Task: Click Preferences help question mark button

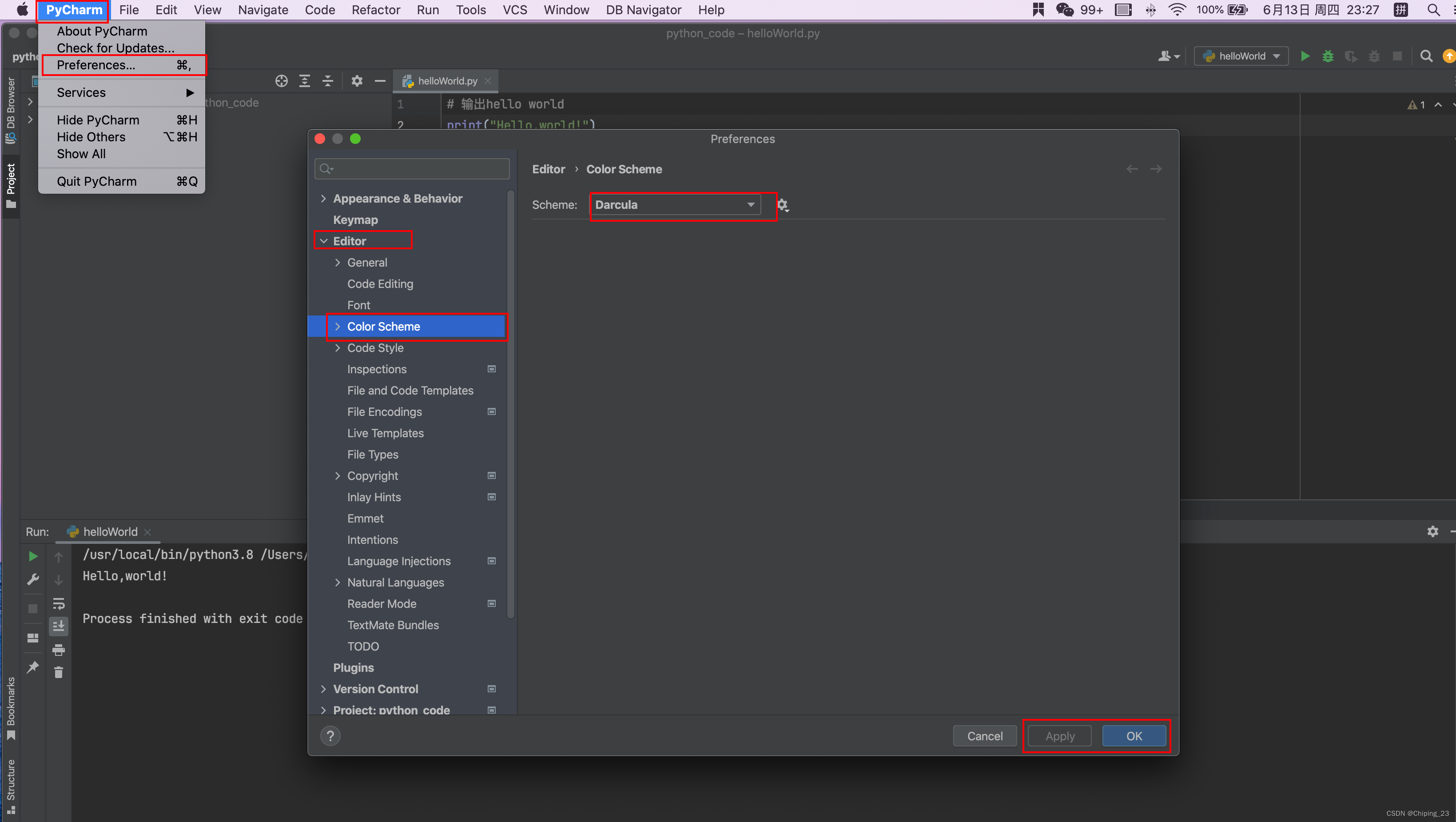Action: point(330,736)
